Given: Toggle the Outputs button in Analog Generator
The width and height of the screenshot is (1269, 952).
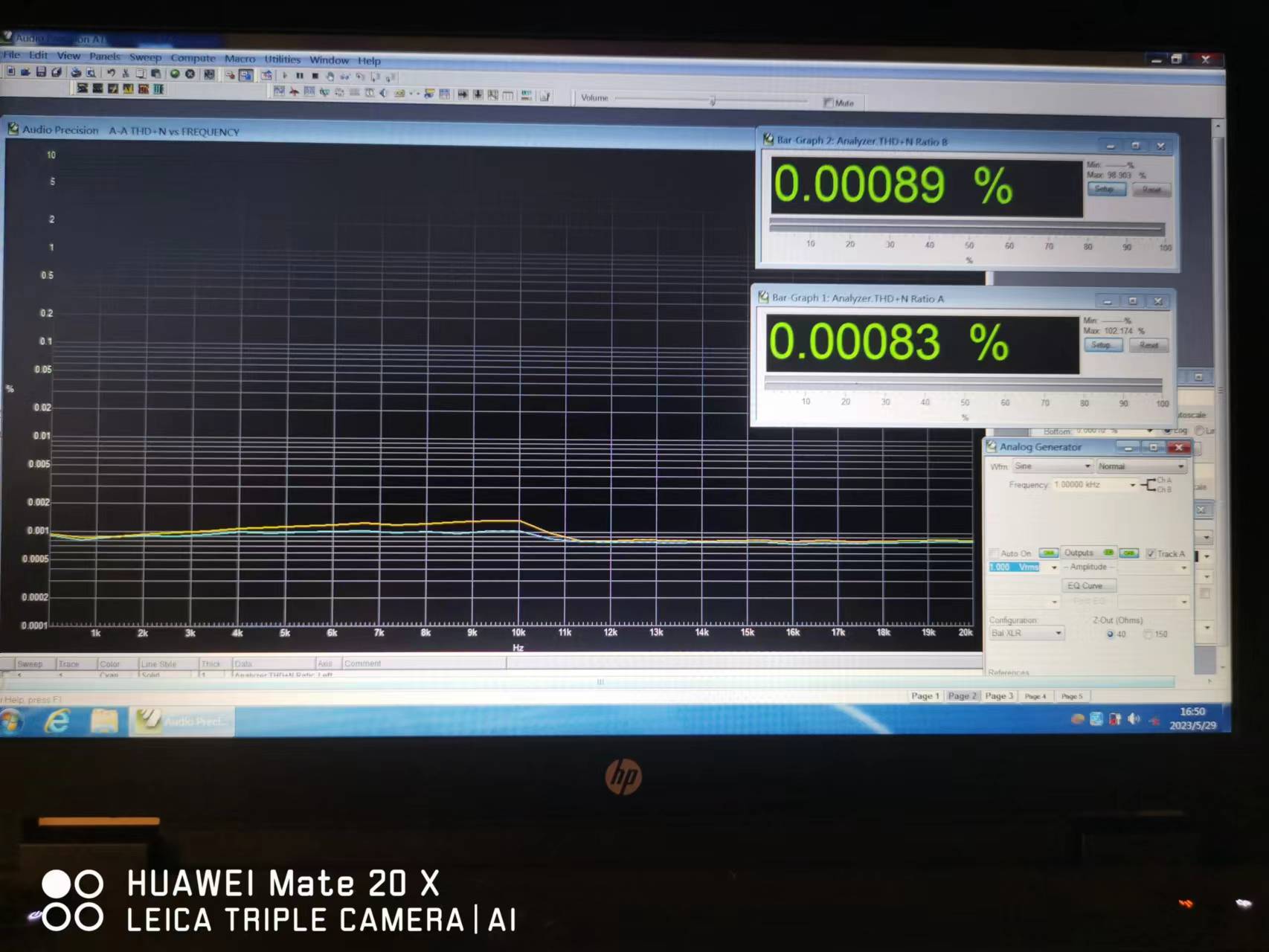Looking at the screenshot, I should (1088, 553).
